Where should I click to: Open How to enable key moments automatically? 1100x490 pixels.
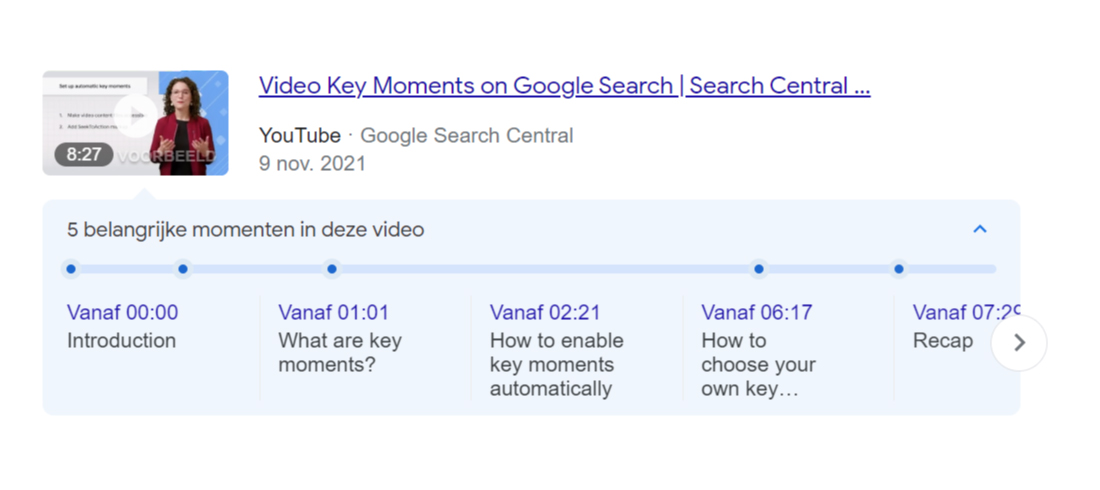[556, 365]
